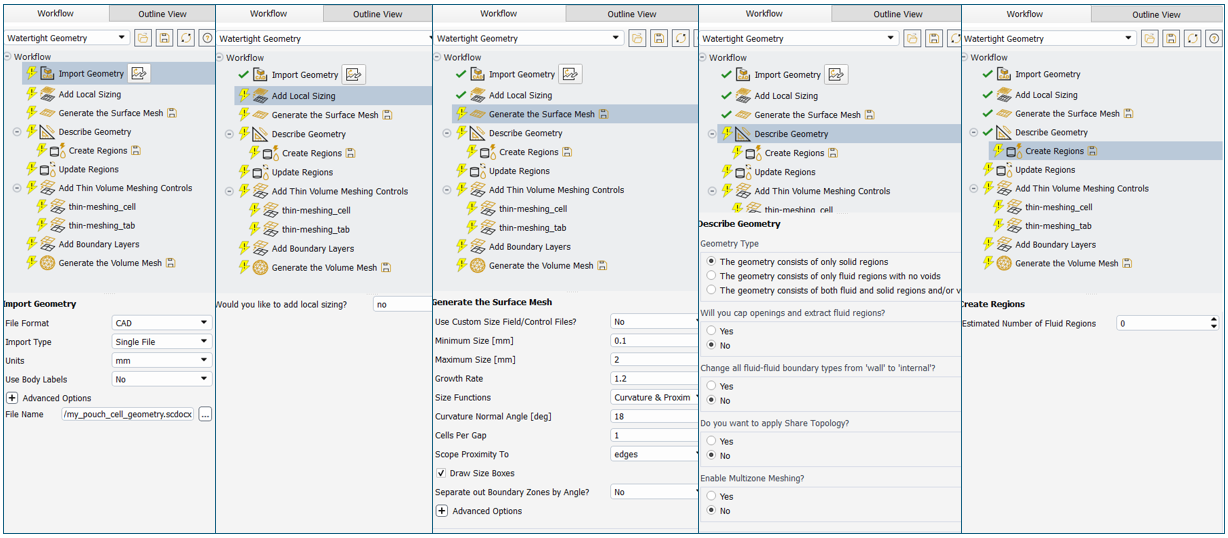This screenshot has height=538, width=1228.
Task: Outline View tab in Add Local Sizing panel
Action: click(377, 14)
